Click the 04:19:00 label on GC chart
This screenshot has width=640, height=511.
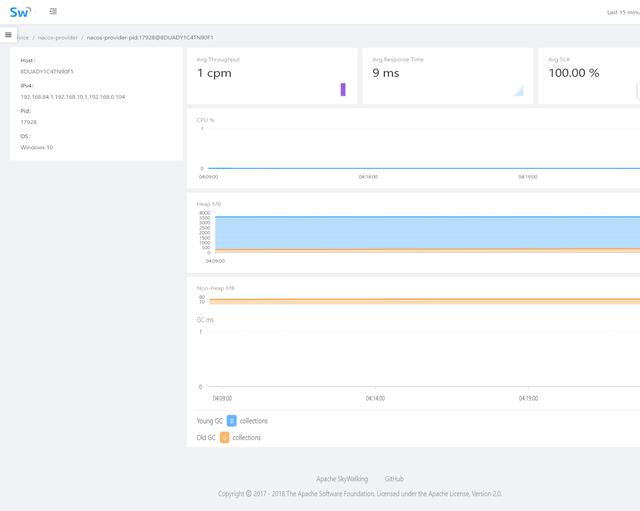click(x=528, y=398)
